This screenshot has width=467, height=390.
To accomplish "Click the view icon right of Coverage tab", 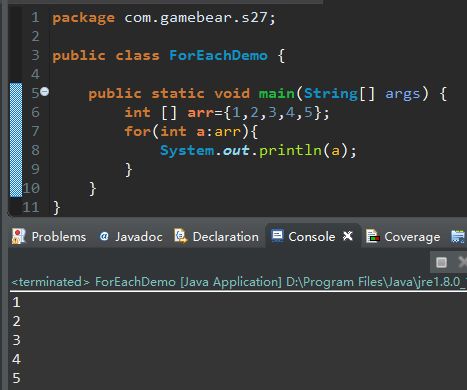I will pos(458,236).
